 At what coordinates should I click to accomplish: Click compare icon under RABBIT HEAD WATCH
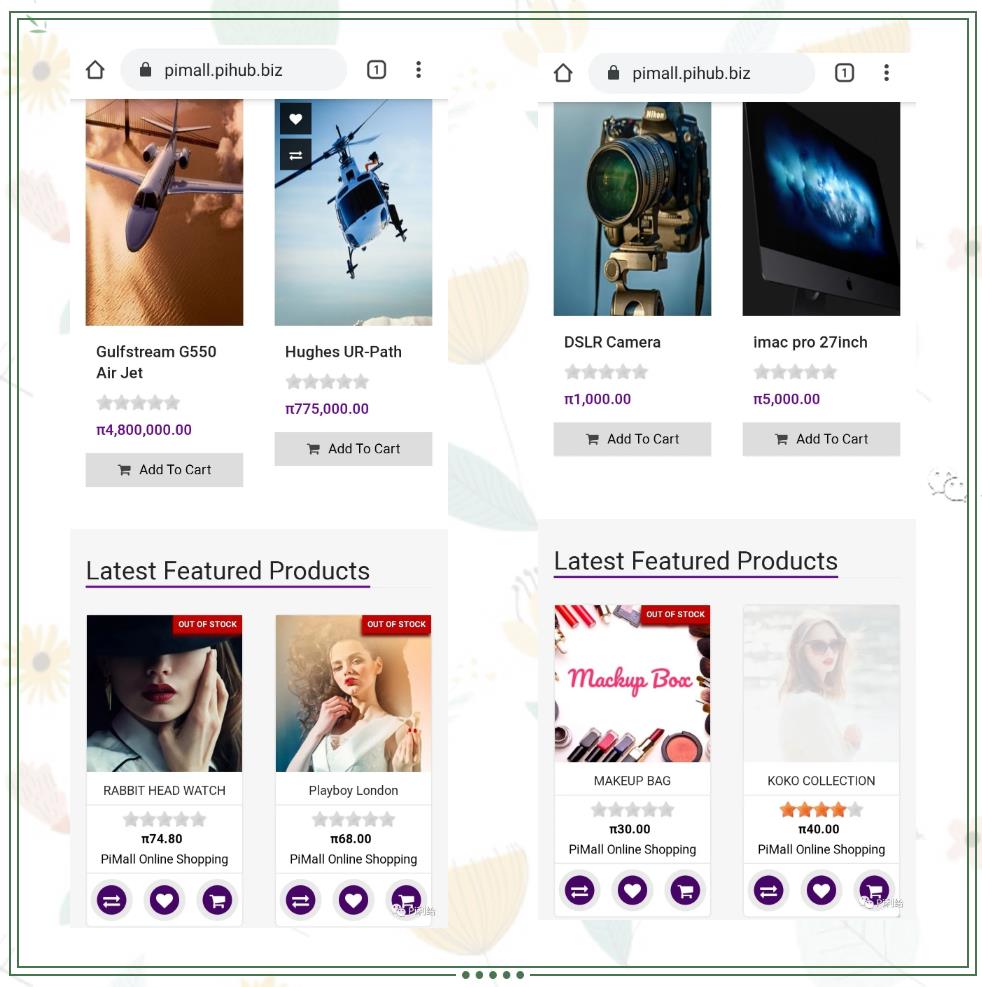[x=111, y=900]
